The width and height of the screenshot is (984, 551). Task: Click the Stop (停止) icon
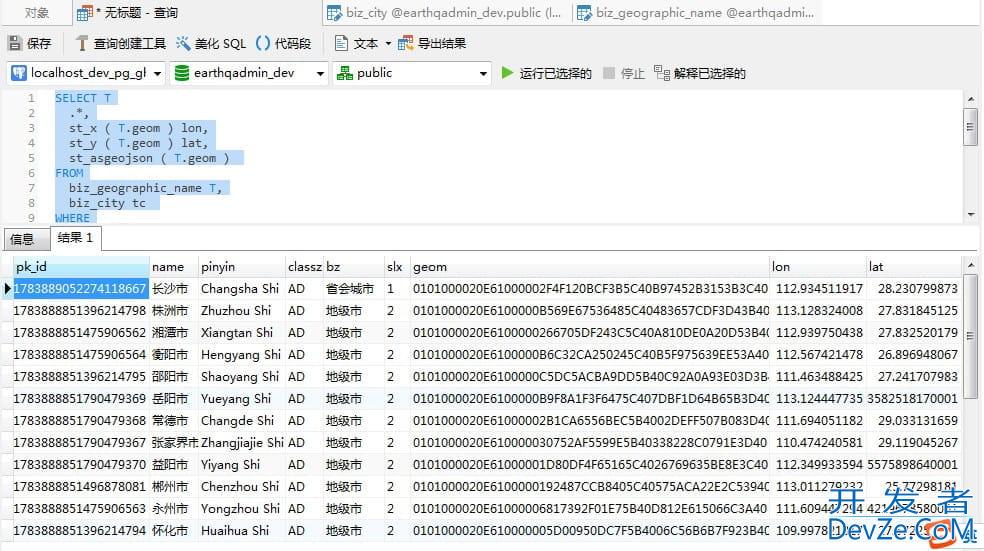(x=609, y=73)
